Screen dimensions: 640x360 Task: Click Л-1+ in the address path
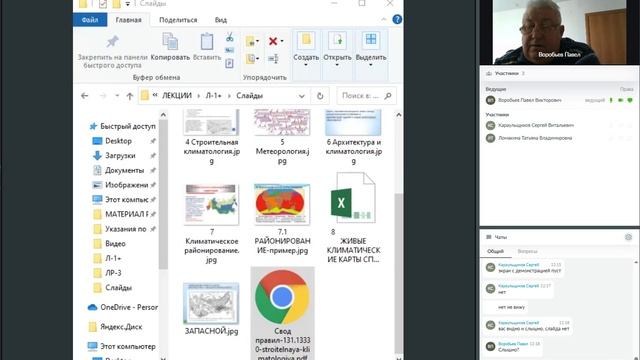[213, 96]
